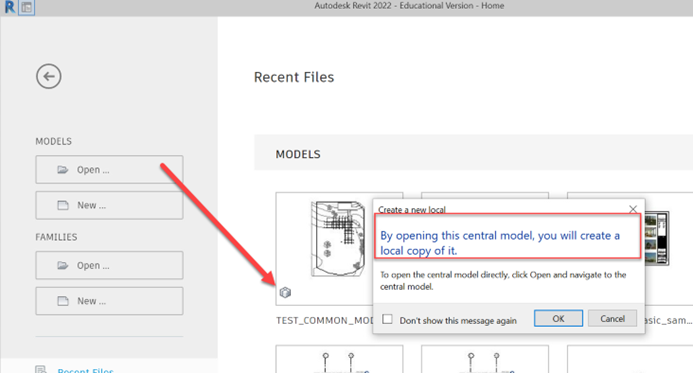Go back using the circular arrow button
This screenshot has height=373, width=693.
coord(49,76)
